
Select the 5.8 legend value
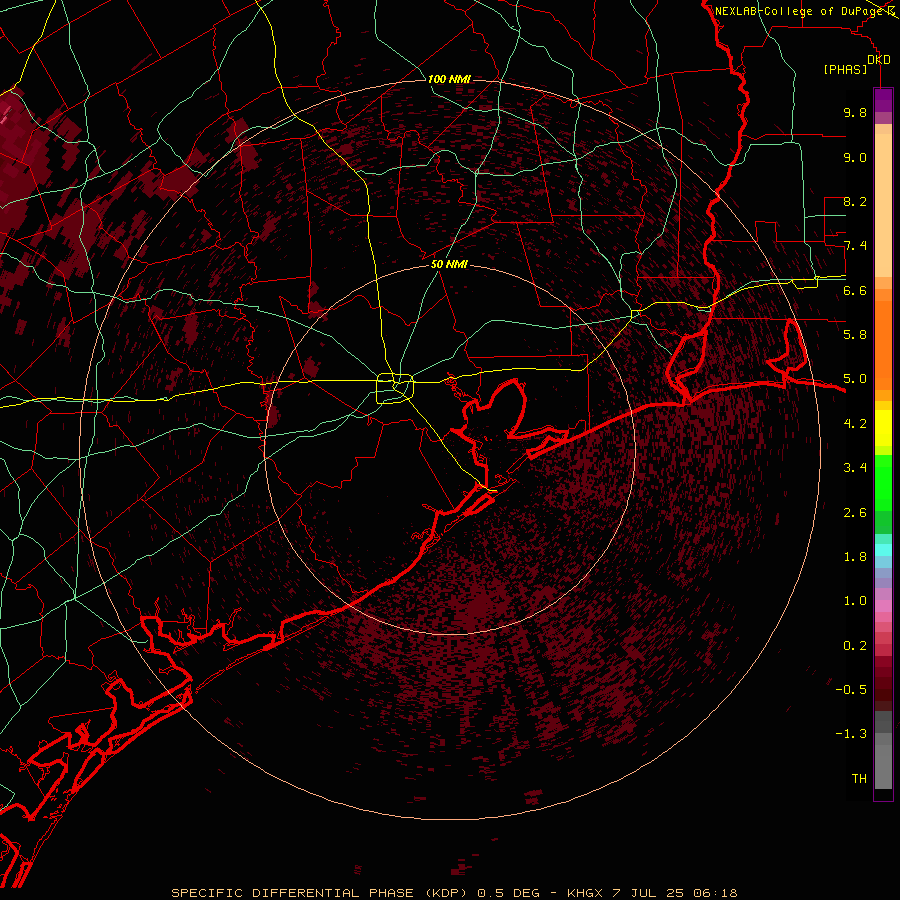[855, 335]
